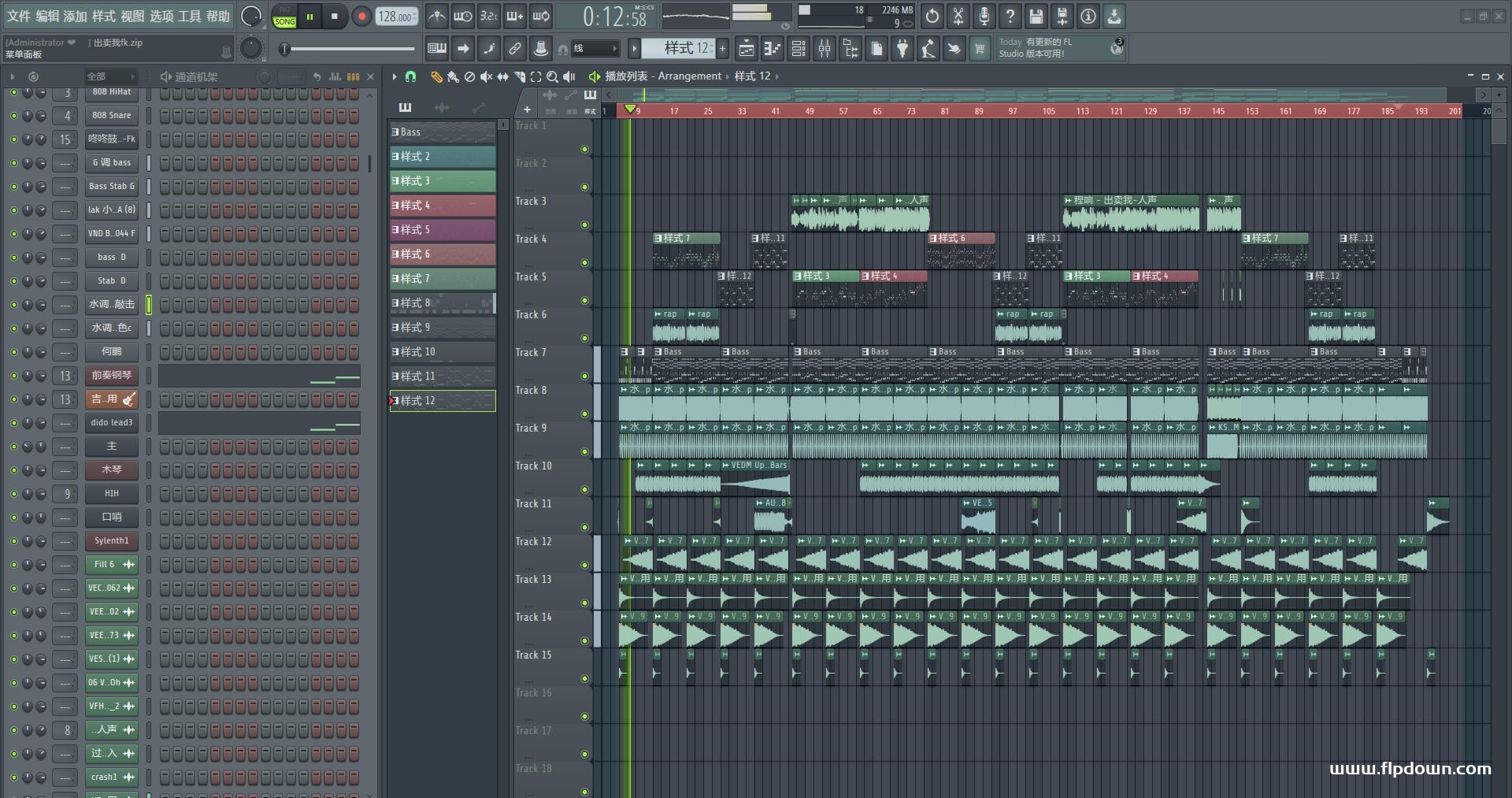
Task: Open the 全部 channel filter dropdown
Action: [x=110, y=76]
